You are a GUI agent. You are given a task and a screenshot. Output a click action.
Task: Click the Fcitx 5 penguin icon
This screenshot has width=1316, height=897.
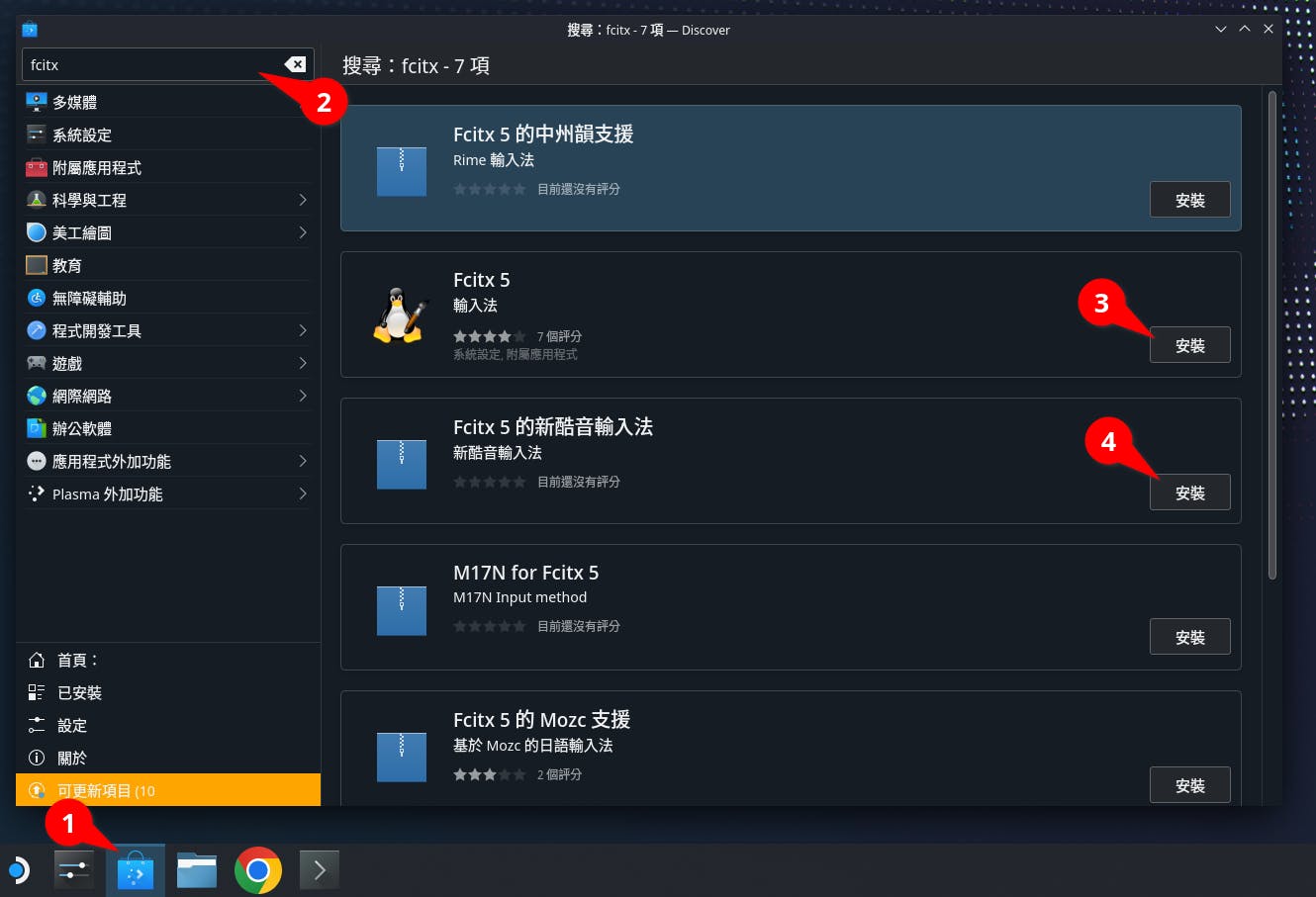click(x=402, y=315)
